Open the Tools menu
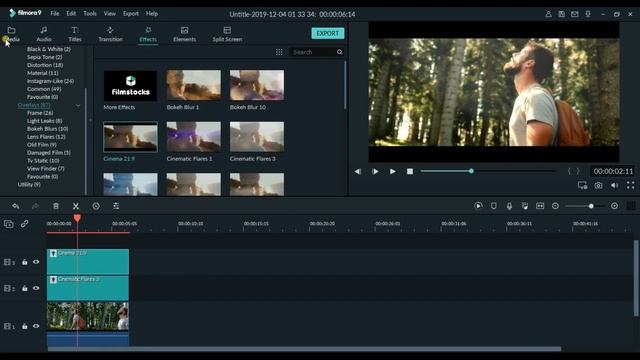 (x=90, y=13)
